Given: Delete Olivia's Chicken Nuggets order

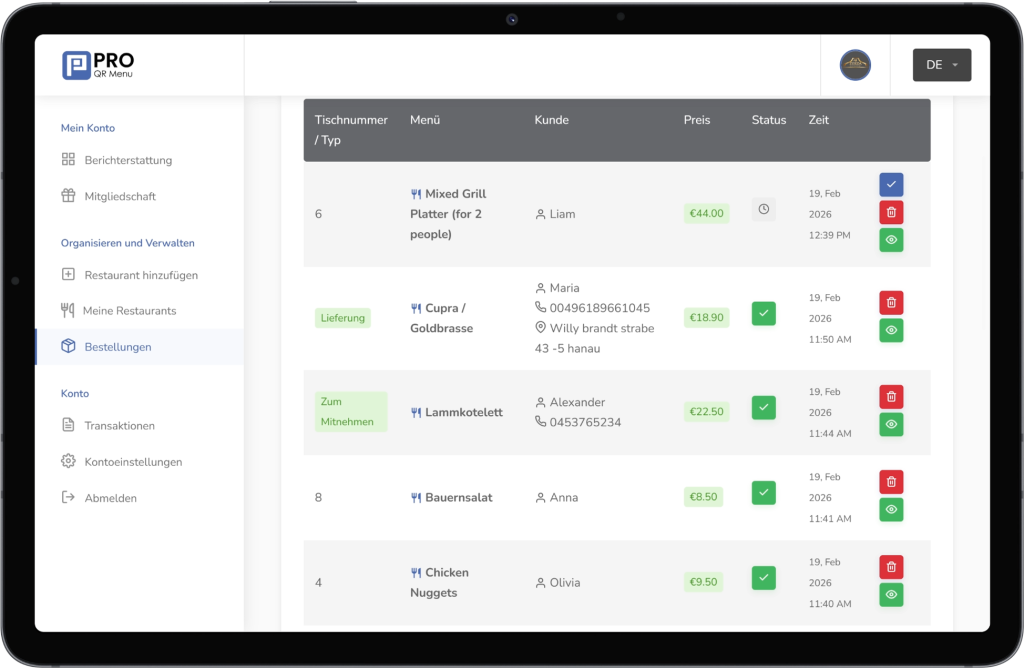Looking at the screenshot, I should tap(891, 567).
